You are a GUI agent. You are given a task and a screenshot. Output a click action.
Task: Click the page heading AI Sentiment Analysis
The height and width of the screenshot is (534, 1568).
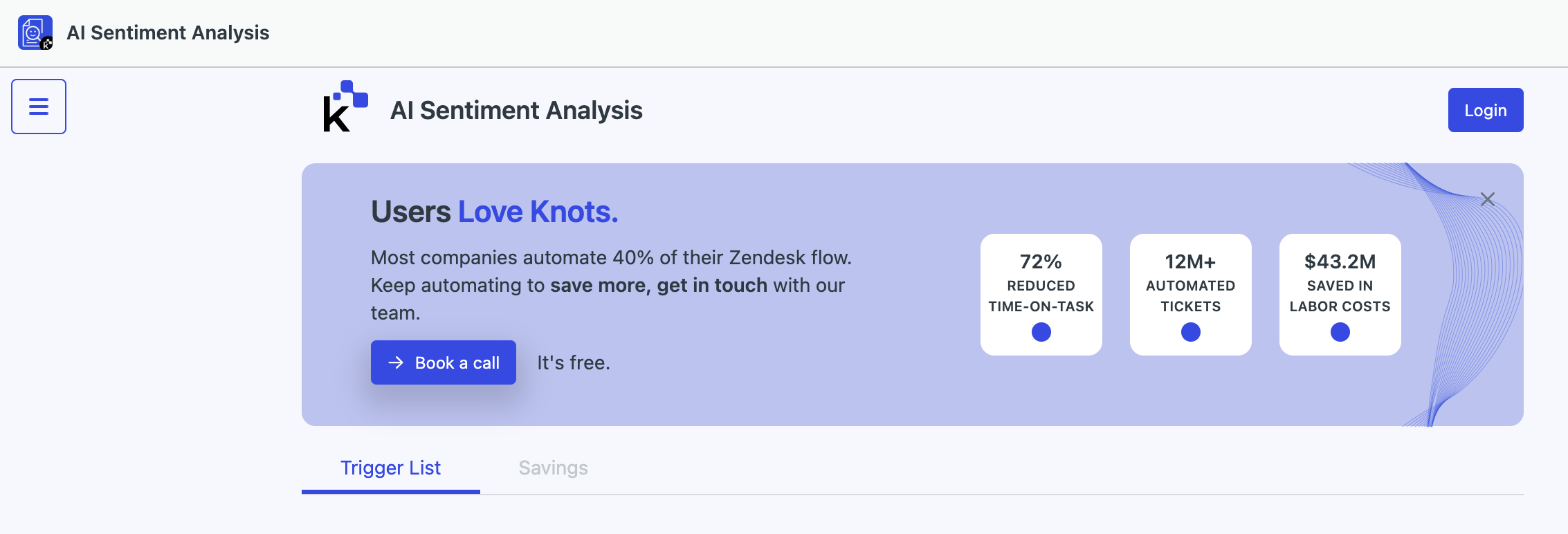click(x=517, y=111)
